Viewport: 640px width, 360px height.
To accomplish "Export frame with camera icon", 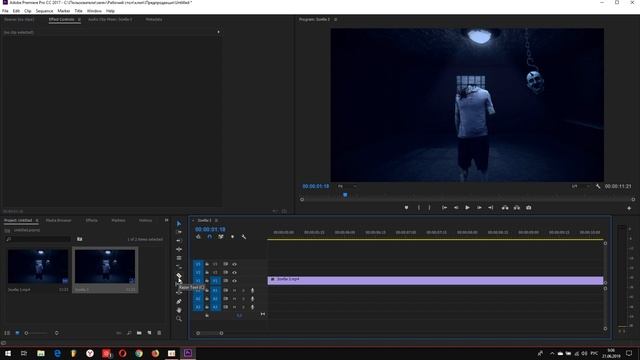I will 529,208.
